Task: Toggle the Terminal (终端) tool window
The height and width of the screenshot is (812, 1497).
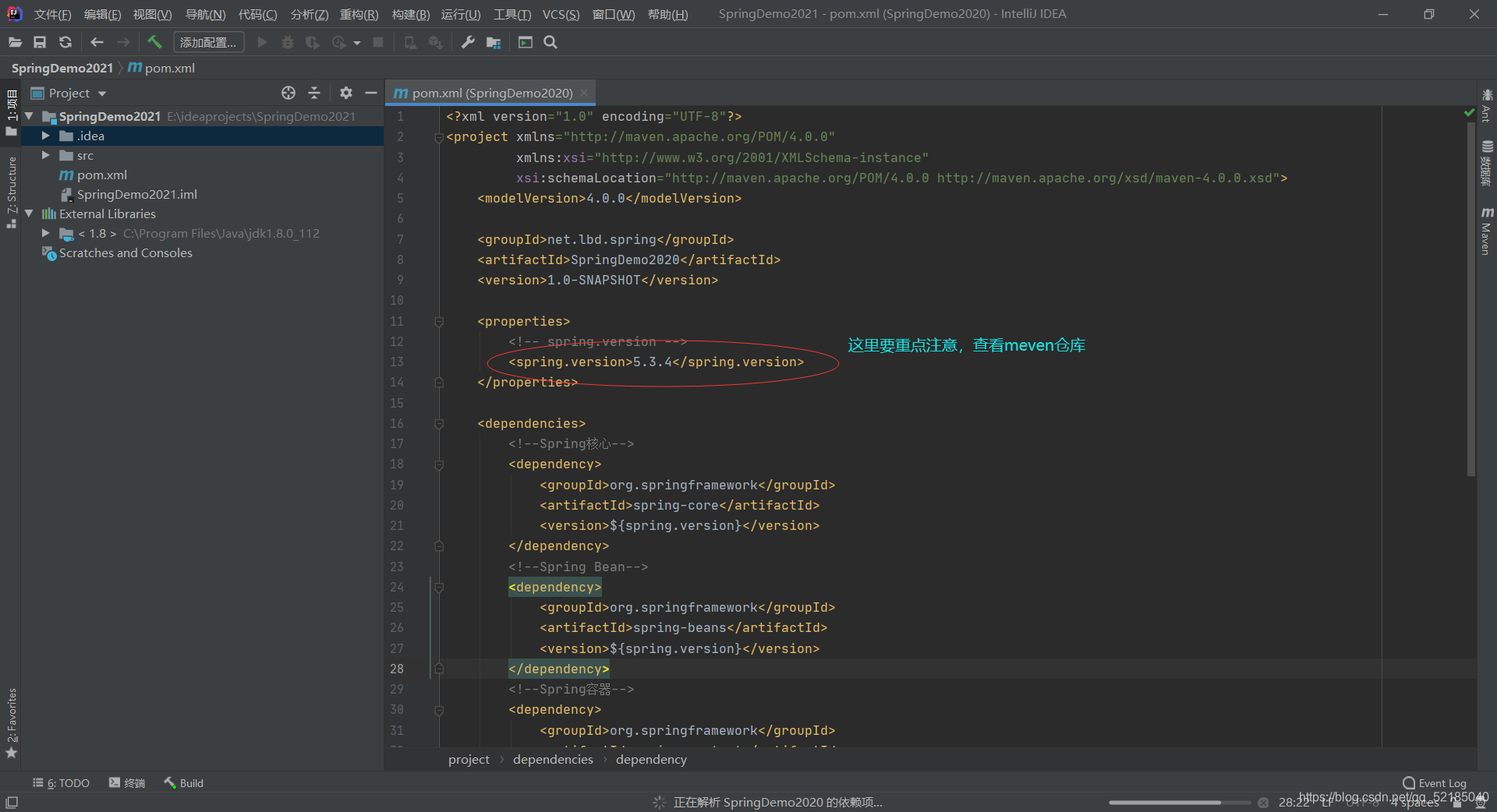Action: point(127,783)
